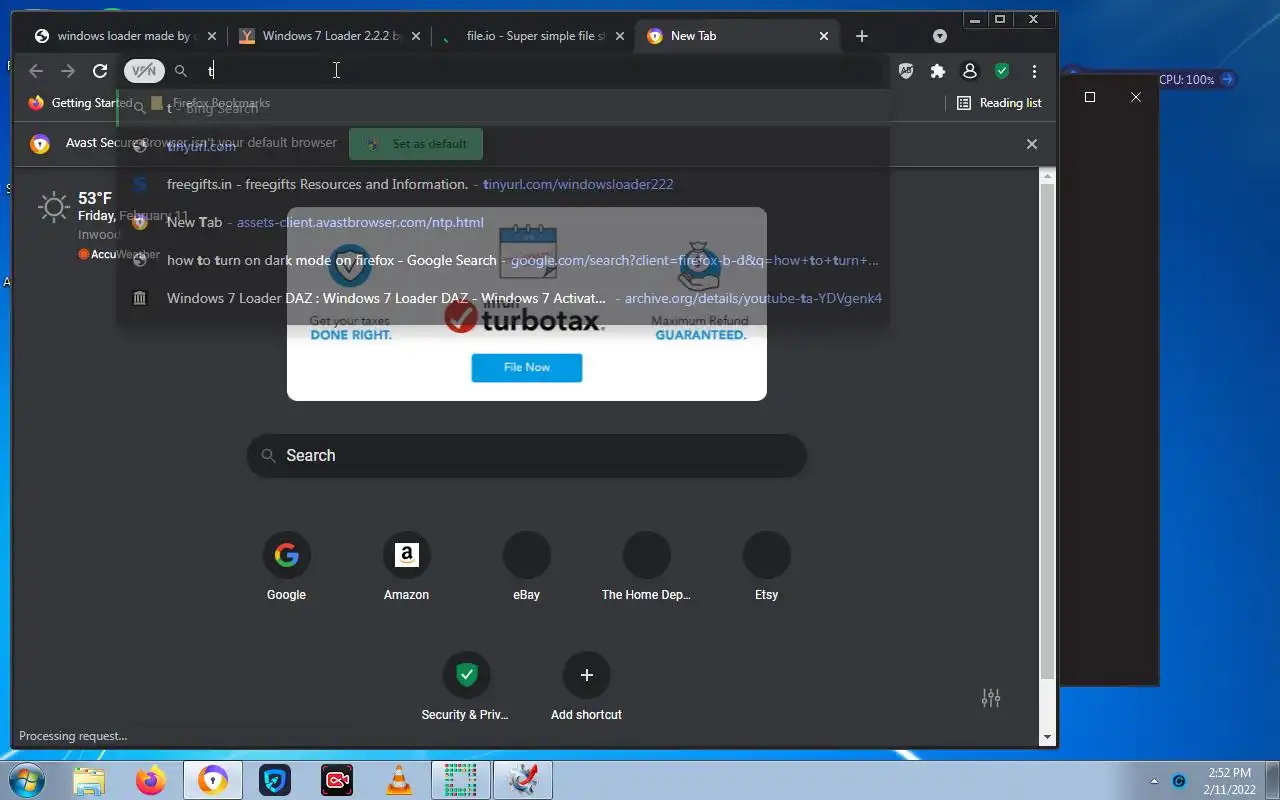Dismiss the default browser infobar
The width and height of the screenshot is (1280, 800).
pos(1032,144)
